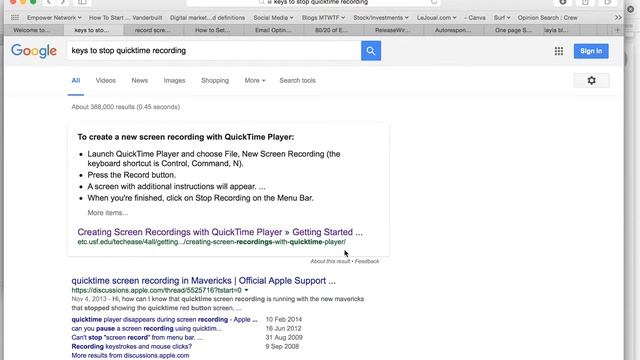This screenshot has height=360, width=640.
Task: Open Creating Screen Recordings with QuickTime Player result
Action: (220, 232)
